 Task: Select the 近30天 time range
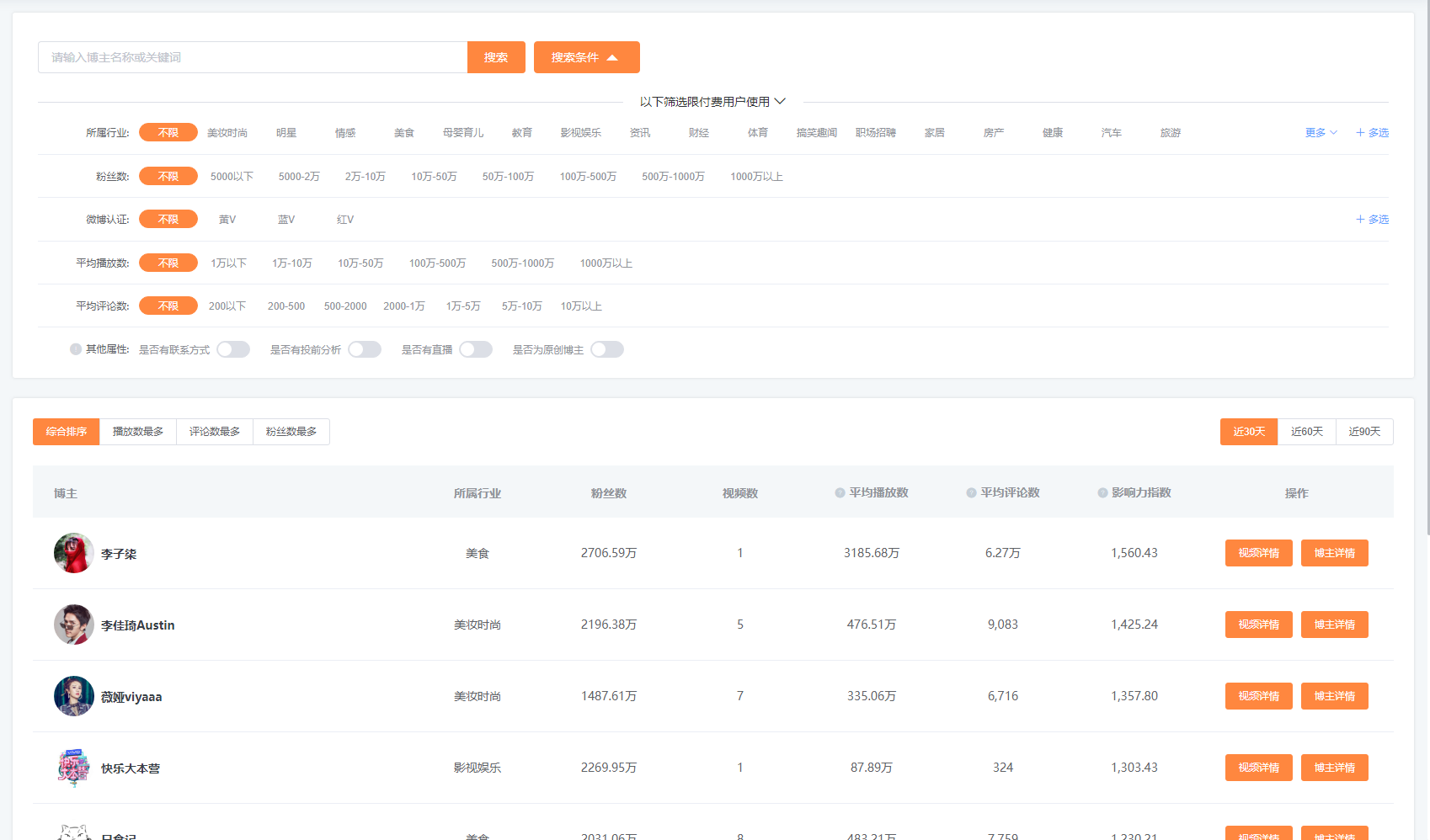[1249, 432]
